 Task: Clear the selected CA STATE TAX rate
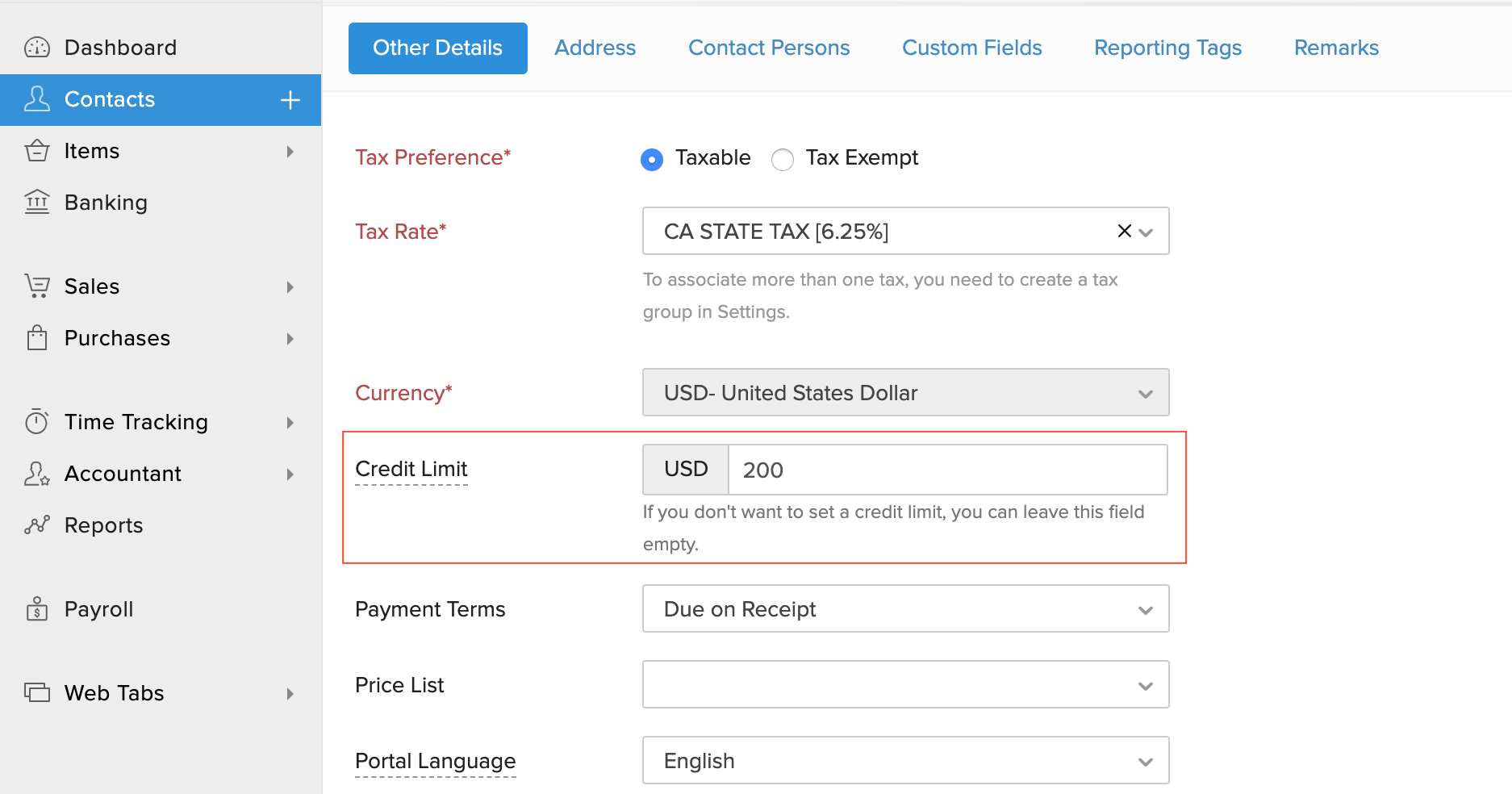1124,231
